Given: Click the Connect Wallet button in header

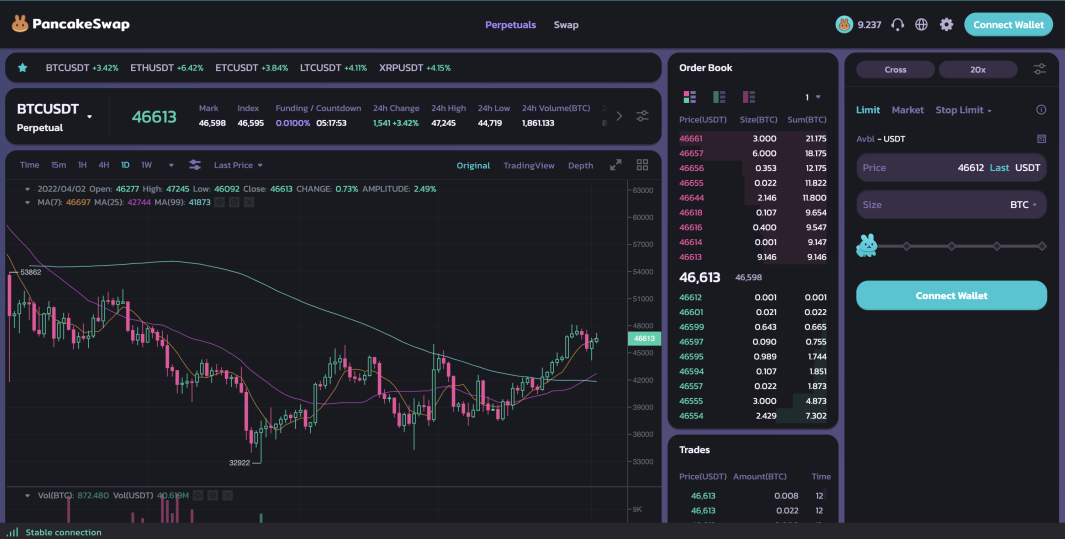Looking at the screenshot, I should coord(1008,24).
